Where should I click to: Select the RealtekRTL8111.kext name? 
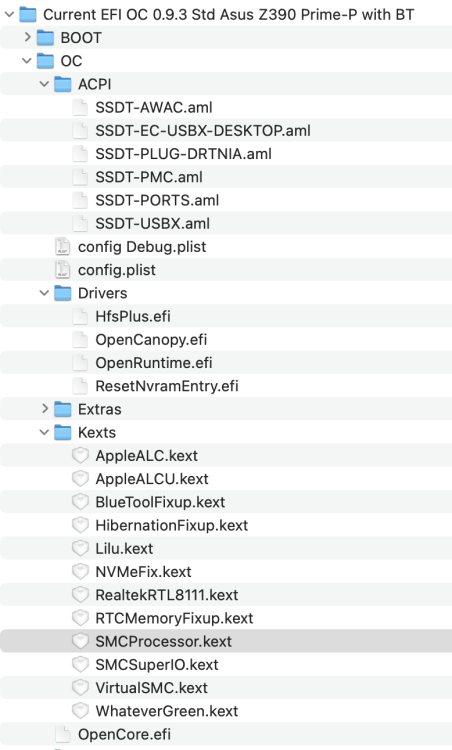(x=167, y=595)
